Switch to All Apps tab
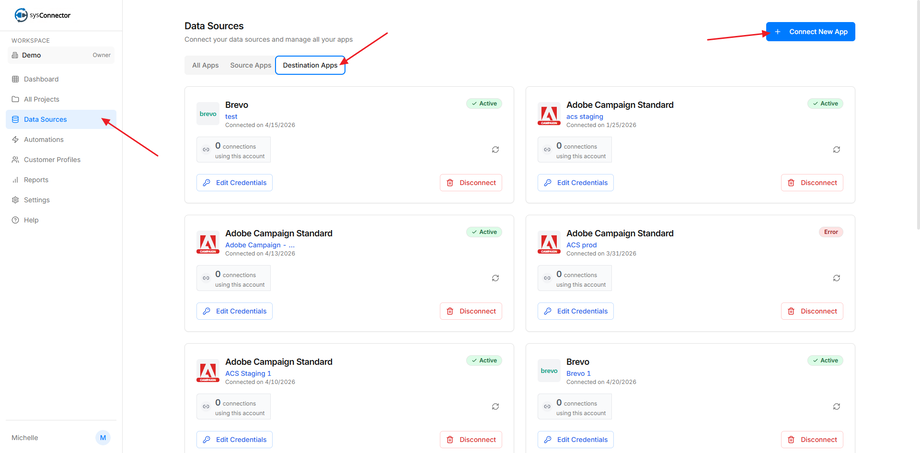The image size is (920, 453). click(x=205, y=66)
